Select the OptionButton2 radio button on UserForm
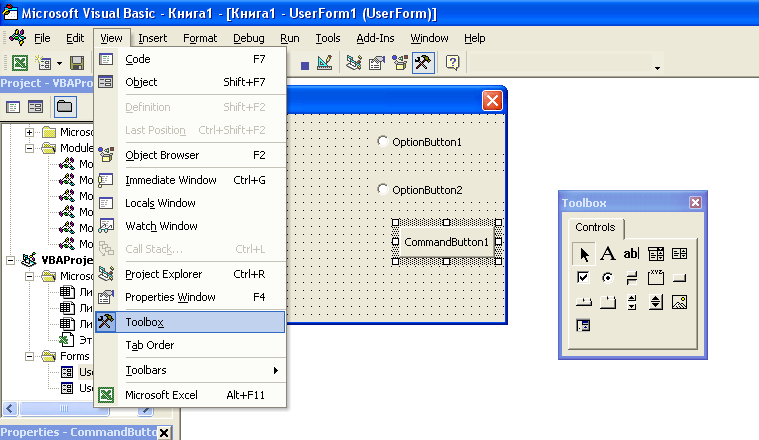Viewport: 759px width, 440px height. [x=382, y=189]
